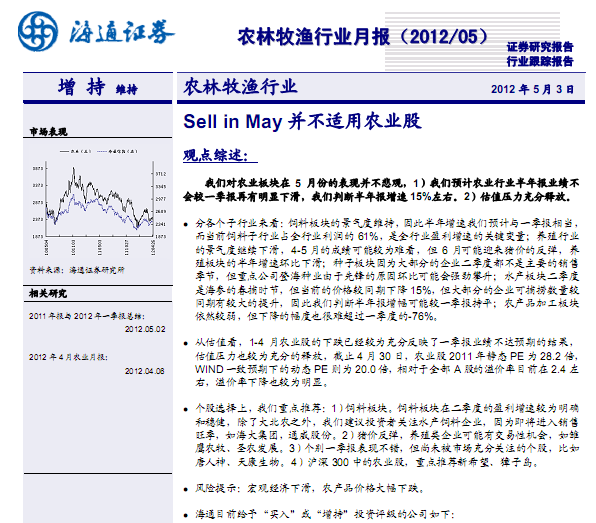This screenshot has width=596, height=523.
Task: Click the 增持 rating heading
Action: click(82, 87)
